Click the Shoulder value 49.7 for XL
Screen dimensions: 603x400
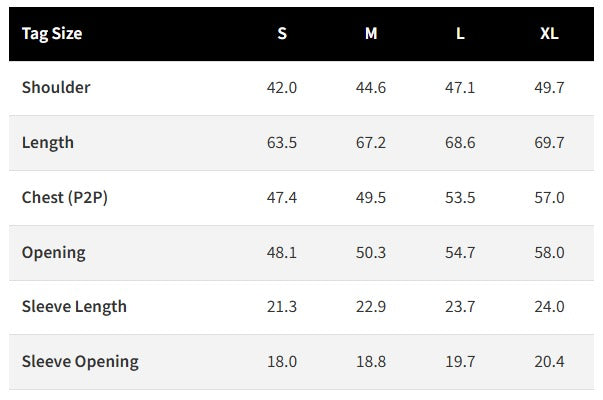point(549,88)
